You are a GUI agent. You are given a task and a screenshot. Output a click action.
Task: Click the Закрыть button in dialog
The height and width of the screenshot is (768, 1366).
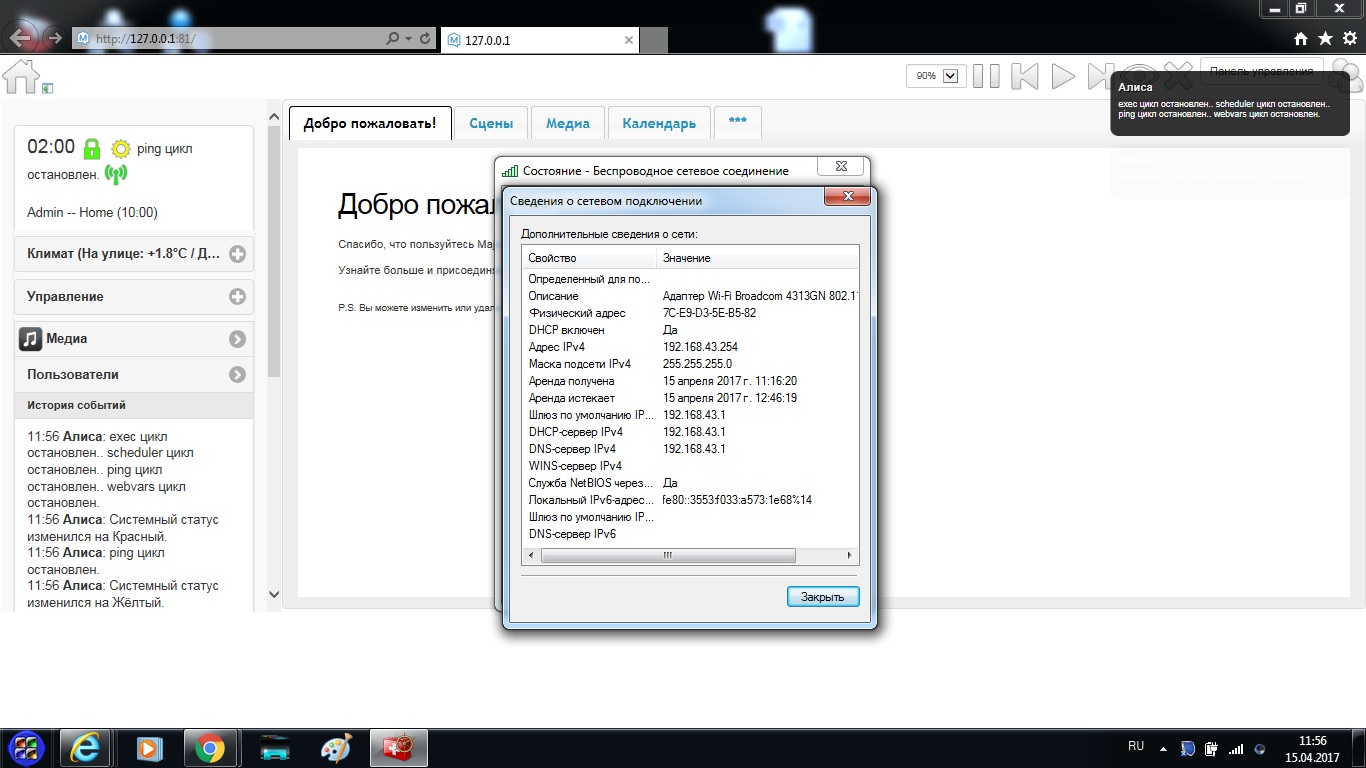pos(823,597)
